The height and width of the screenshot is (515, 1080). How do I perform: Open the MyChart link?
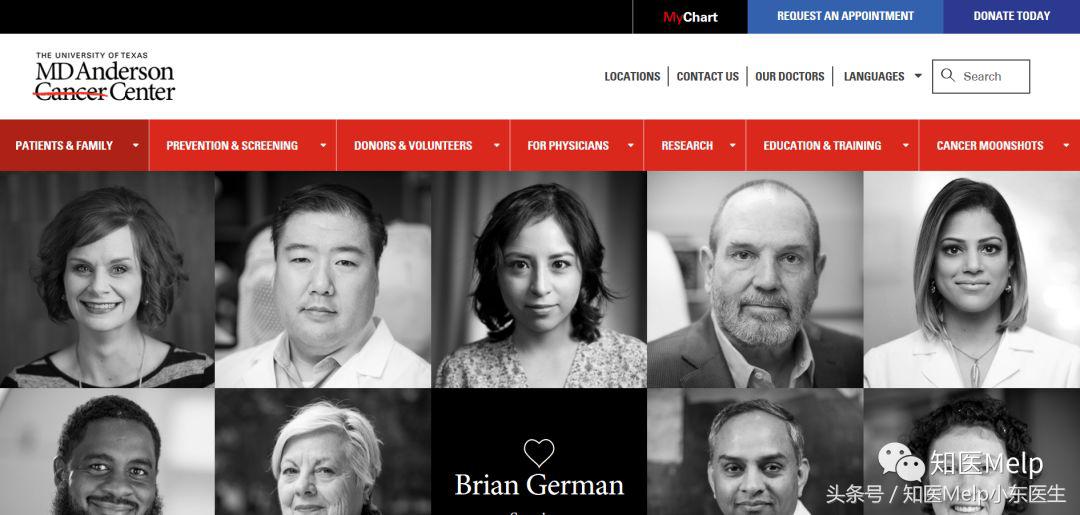[690, 17]
